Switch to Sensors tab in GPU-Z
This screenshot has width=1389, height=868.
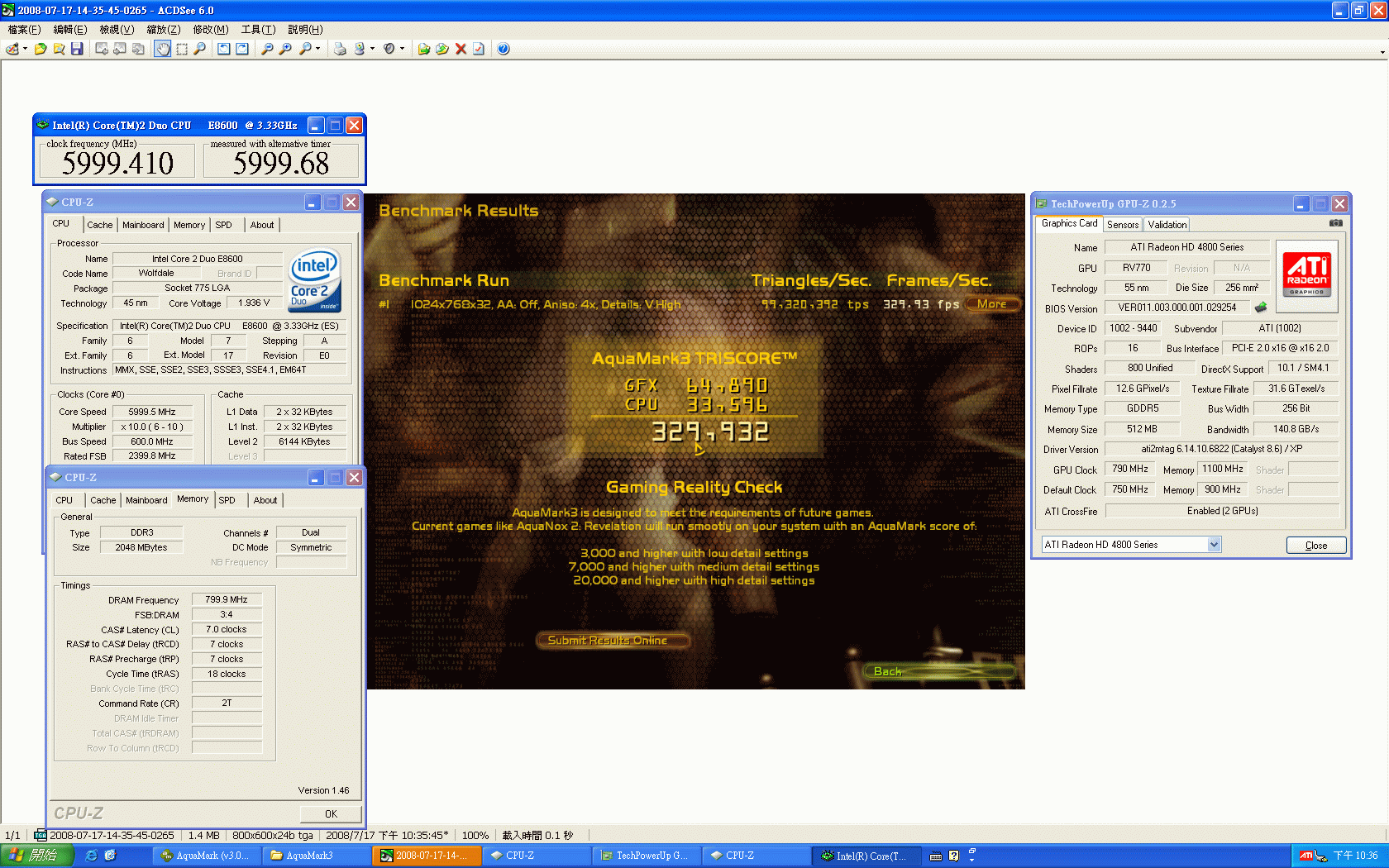tap(1123, 224)
